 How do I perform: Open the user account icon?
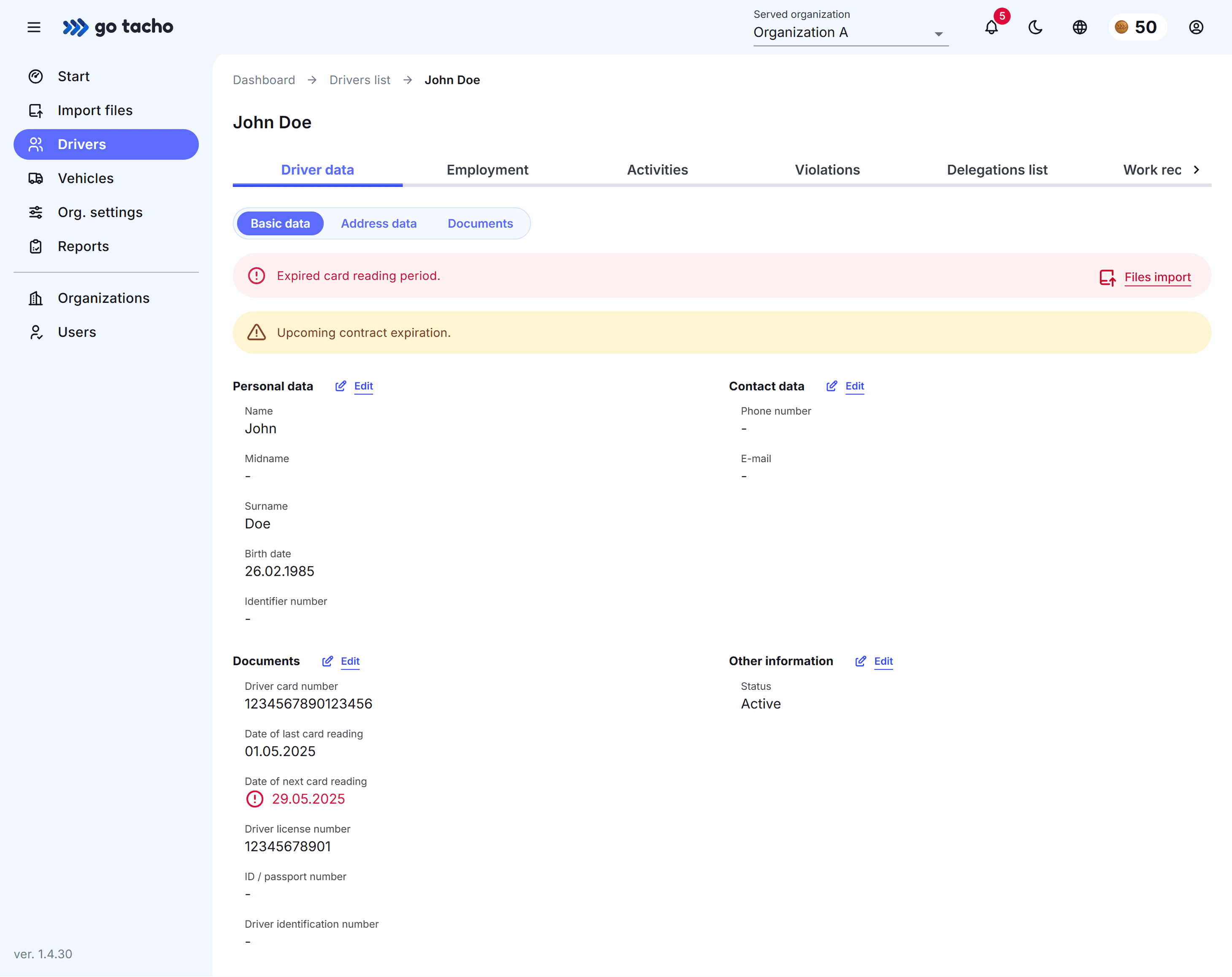1195,27
